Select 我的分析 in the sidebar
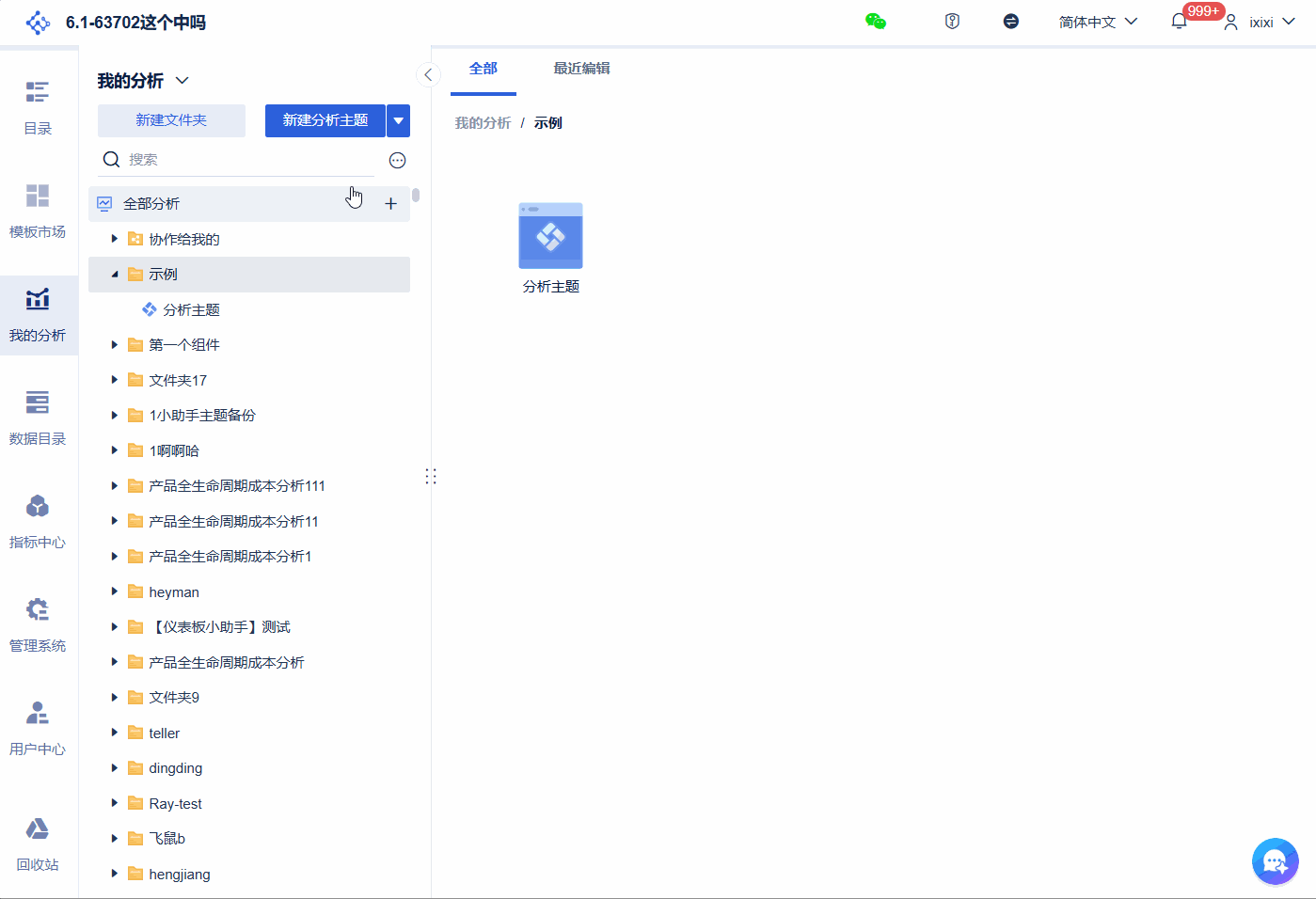The height and width of the screenshot is (899, 1316). pyautogui.click(x=38, y=315)
